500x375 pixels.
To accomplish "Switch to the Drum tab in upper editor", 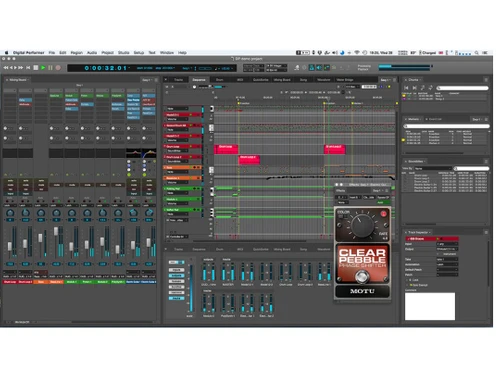I will tap(219, 80).
